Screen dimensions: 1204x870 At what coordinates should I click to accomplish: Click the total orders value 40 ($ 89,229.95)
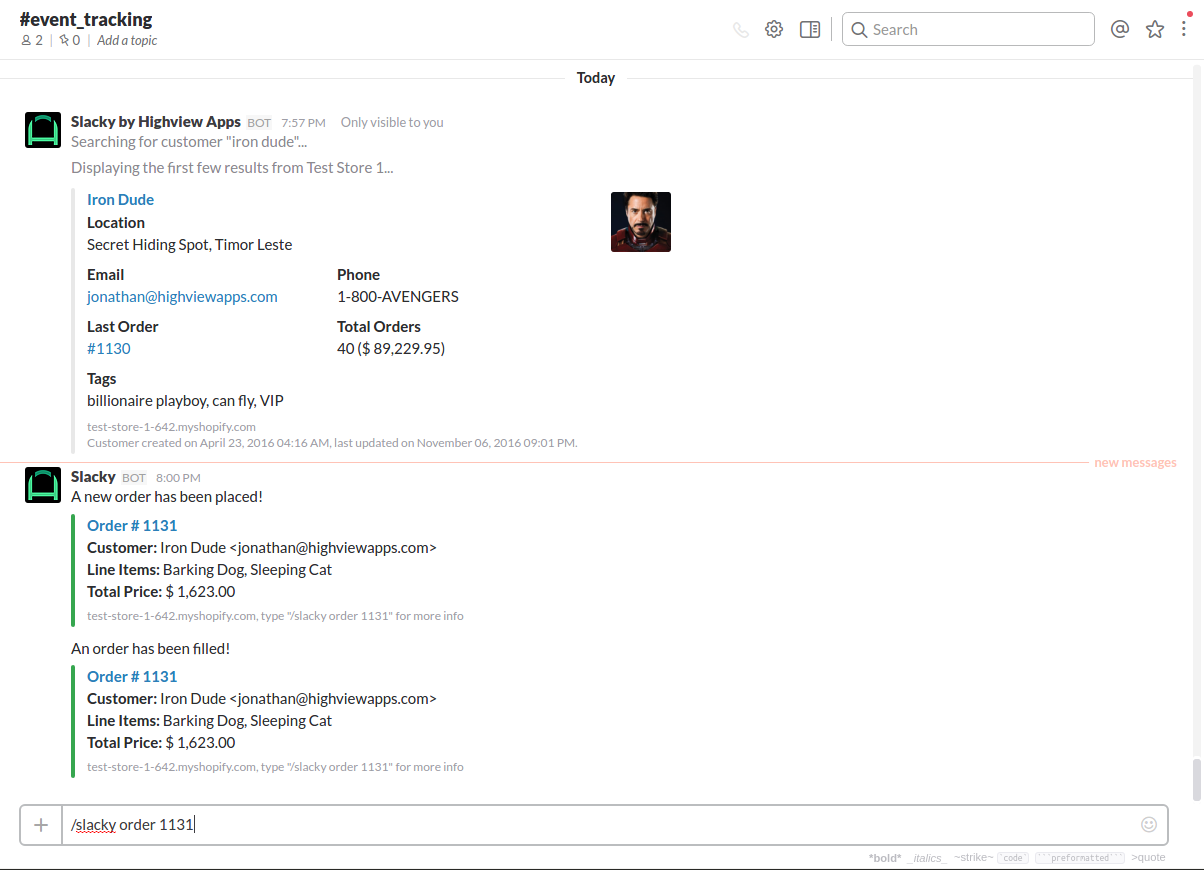tap(391, 349)
